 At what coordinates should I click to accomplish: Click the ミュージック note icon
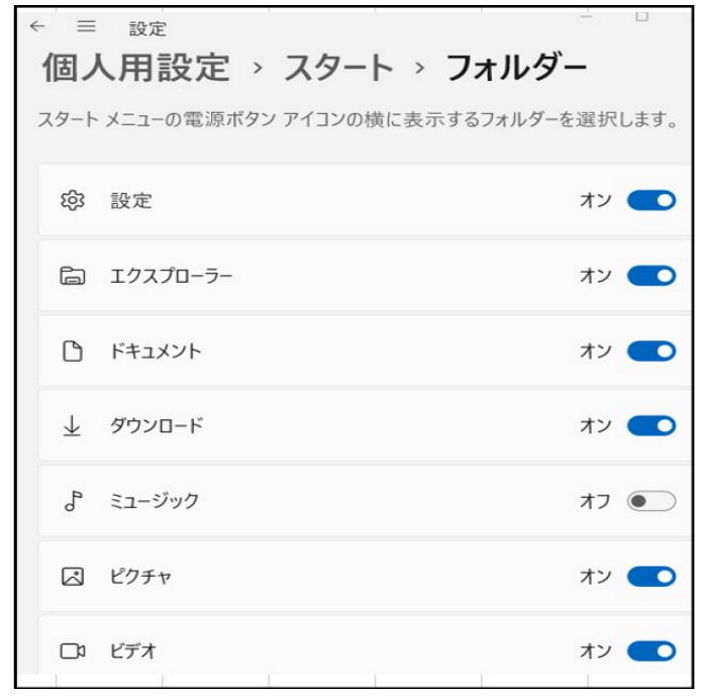[71, 501]
